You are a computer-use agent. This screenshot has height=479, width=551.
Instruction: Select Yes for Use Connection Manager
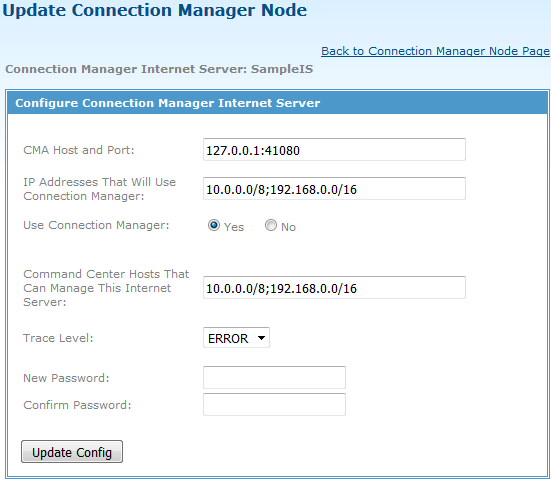pos(214,225)
